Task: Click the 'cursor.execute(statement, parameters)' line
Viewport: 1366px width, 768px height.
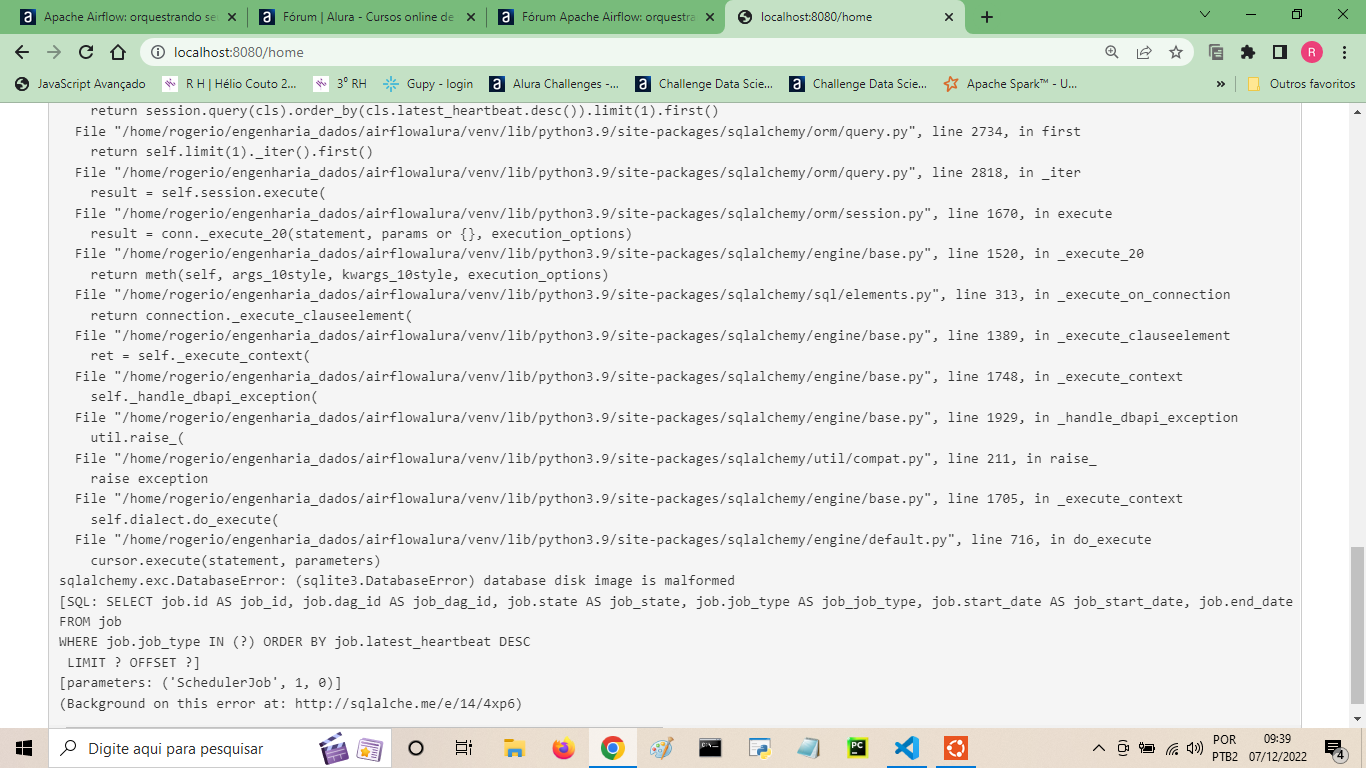Action: pyautogui.click(x=235, y=561)
